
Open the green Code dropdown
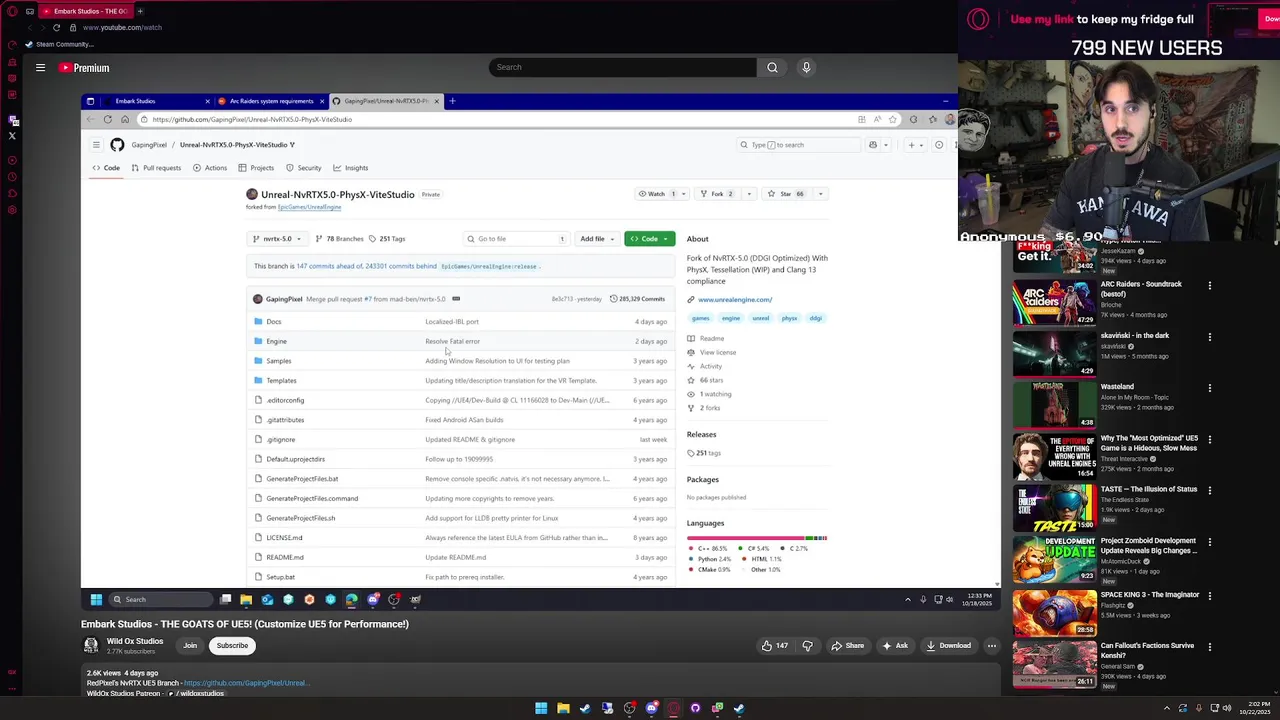coord(649,239)
